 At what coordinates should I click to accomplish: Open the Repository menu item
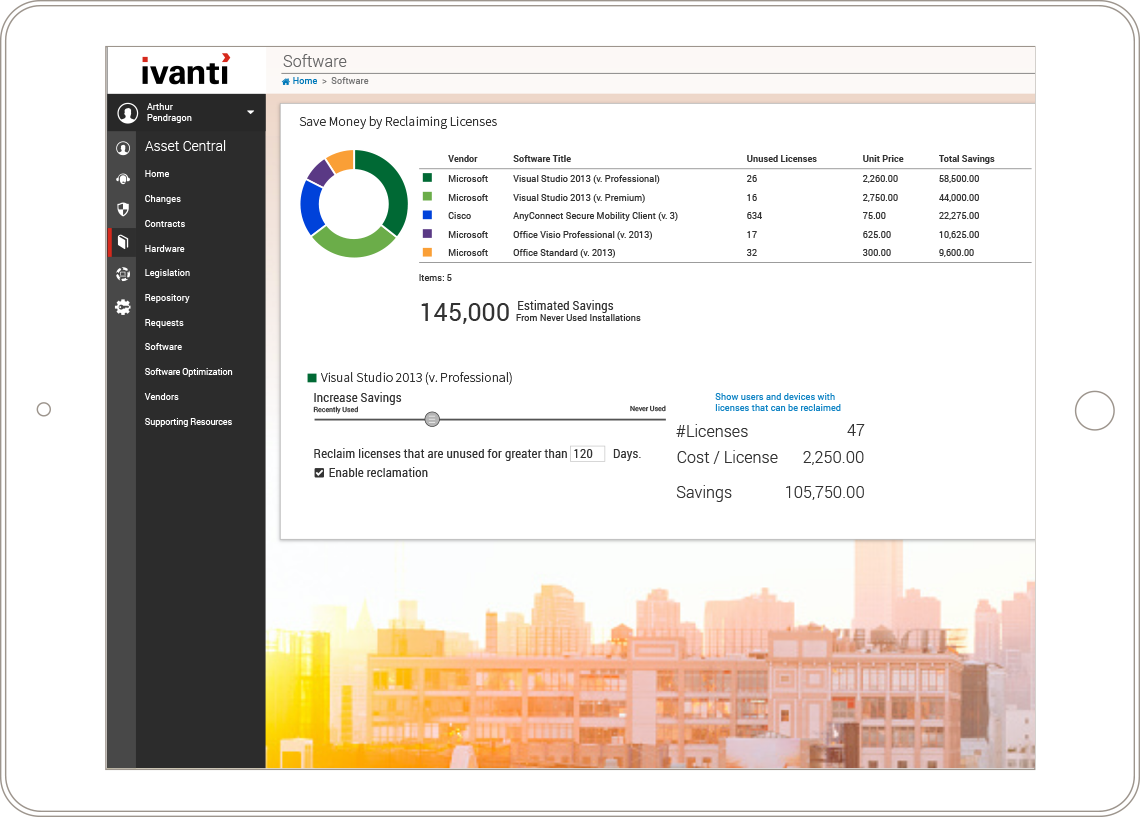pos(166,297)
